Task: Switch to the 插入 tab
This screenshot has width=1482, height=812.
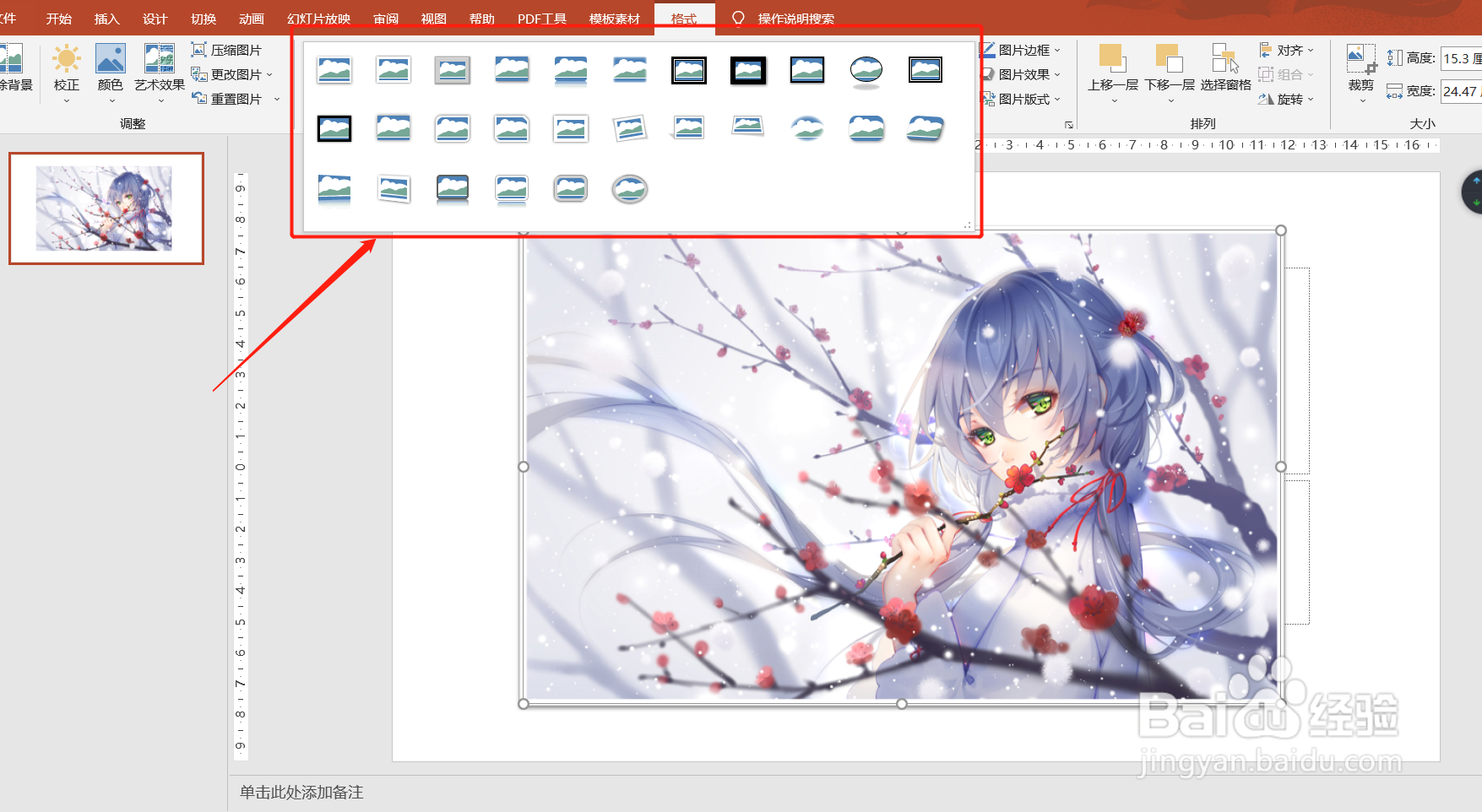Action: pyautogui.click(x=107, y=19)
